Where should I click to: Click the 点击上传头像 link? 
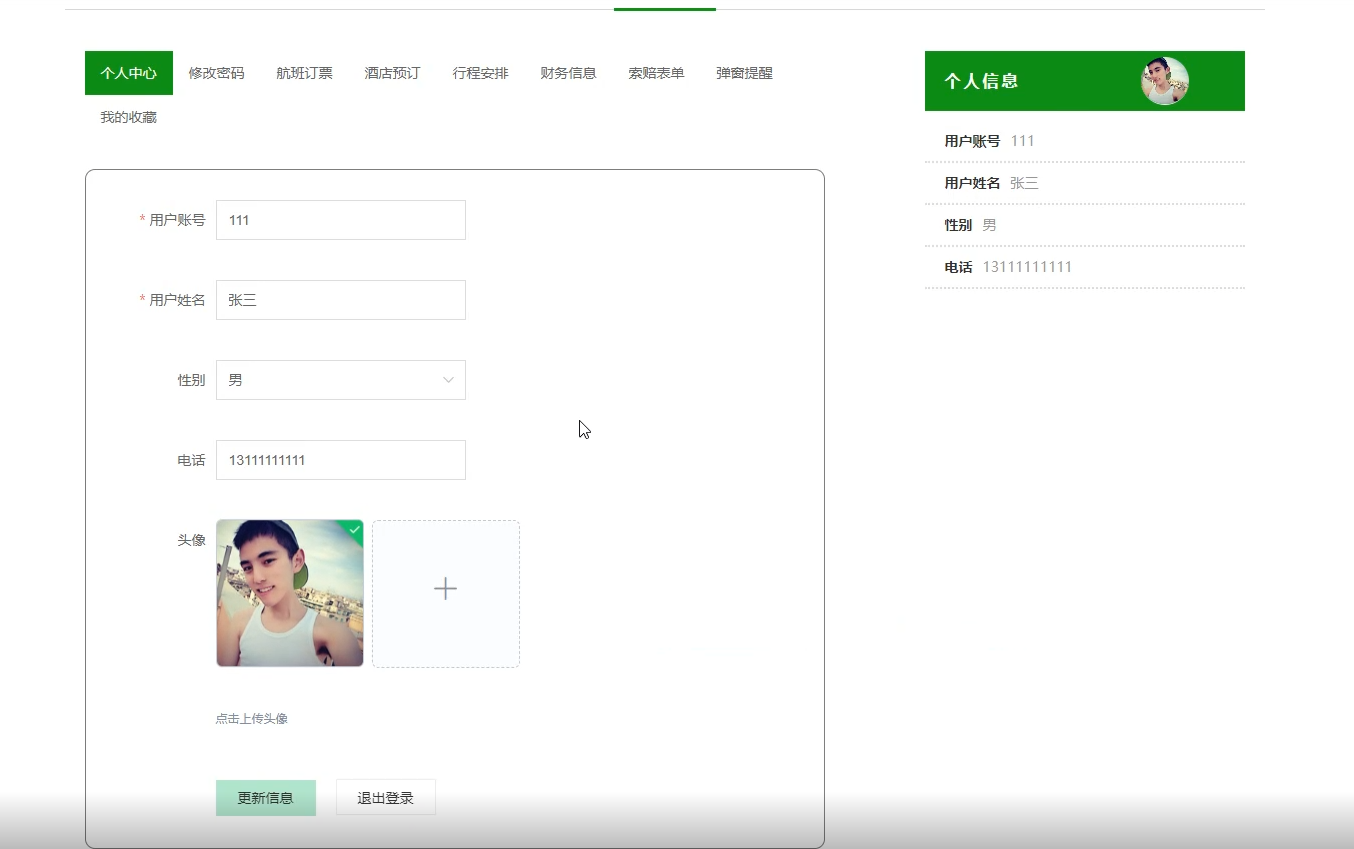pos(249,717)
